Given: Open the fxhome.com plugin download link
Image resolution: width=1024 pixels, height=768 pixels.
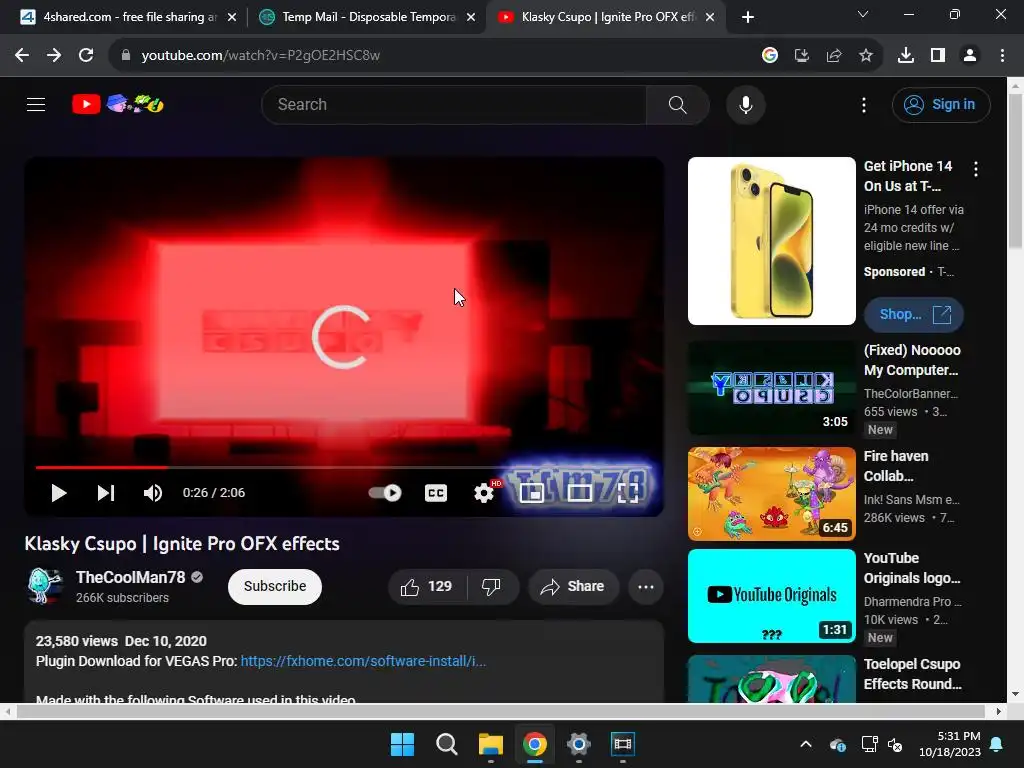Looking at the screenshot, I should [363, 661].
